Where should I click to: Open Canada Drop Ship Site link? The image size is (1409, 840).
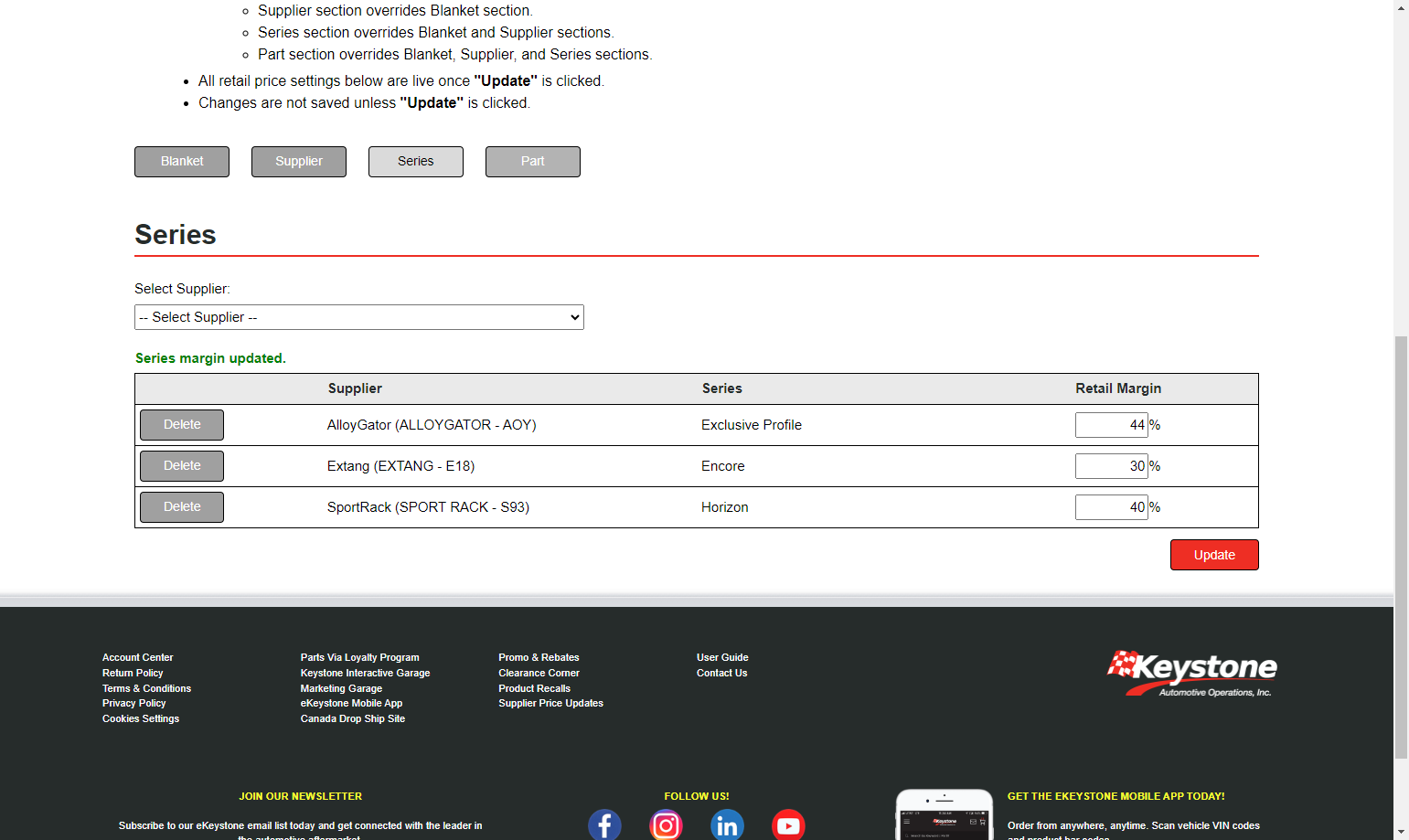pyautogui.click(x=352, y=718)
